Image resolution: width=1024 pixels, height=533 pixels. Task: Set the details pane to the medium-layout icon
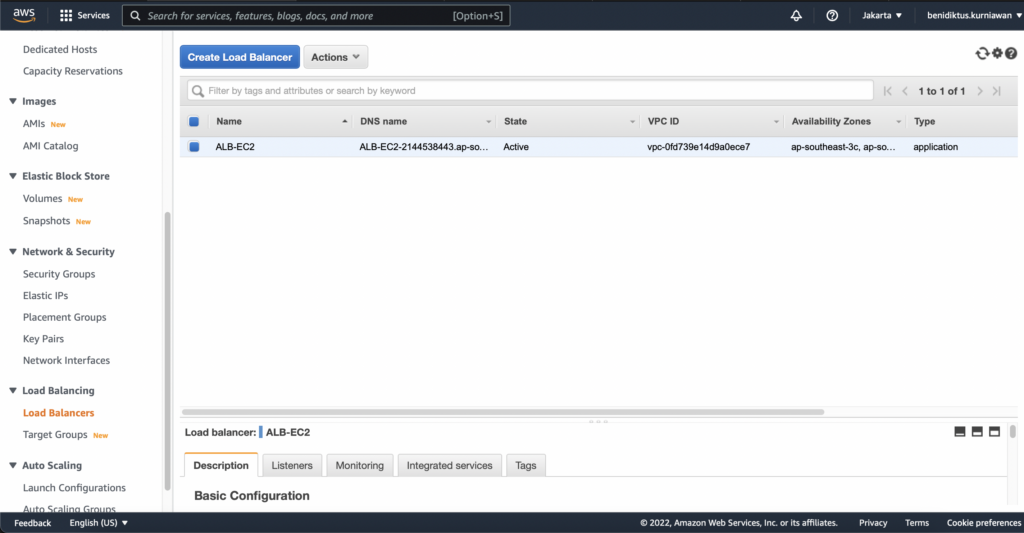977,432
